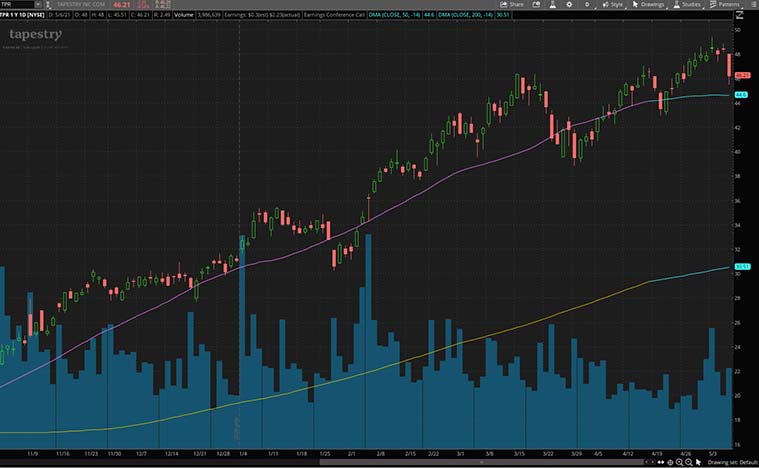Open the Drawings dropdown menu
This screenshot has height=468, width=759.
coord(645,4)
